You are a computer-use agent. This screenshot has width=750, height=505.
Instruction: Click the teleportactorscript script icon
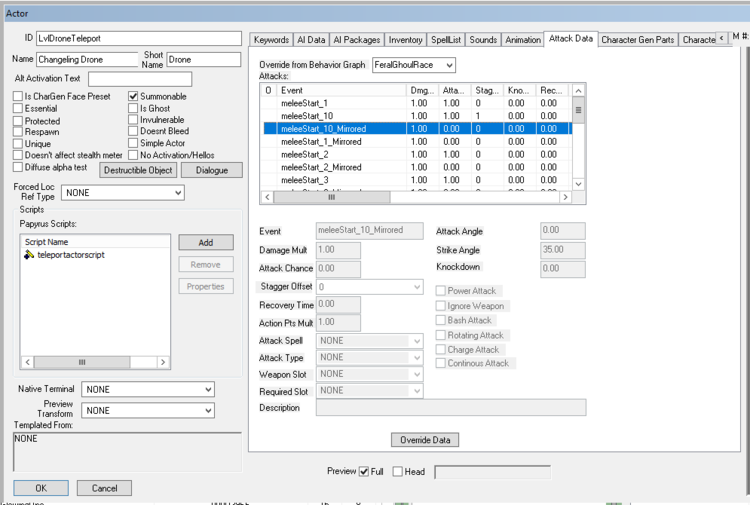[29, 254]
